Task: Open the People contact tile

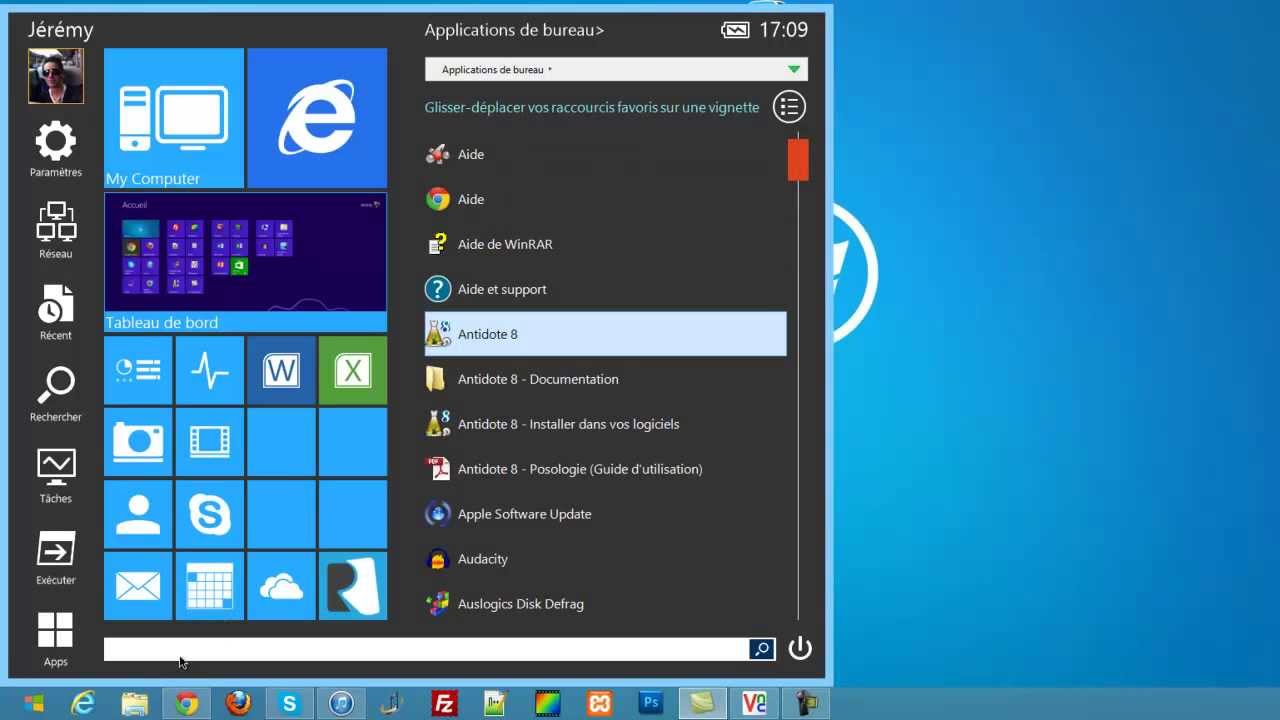Action: point(138,514)
